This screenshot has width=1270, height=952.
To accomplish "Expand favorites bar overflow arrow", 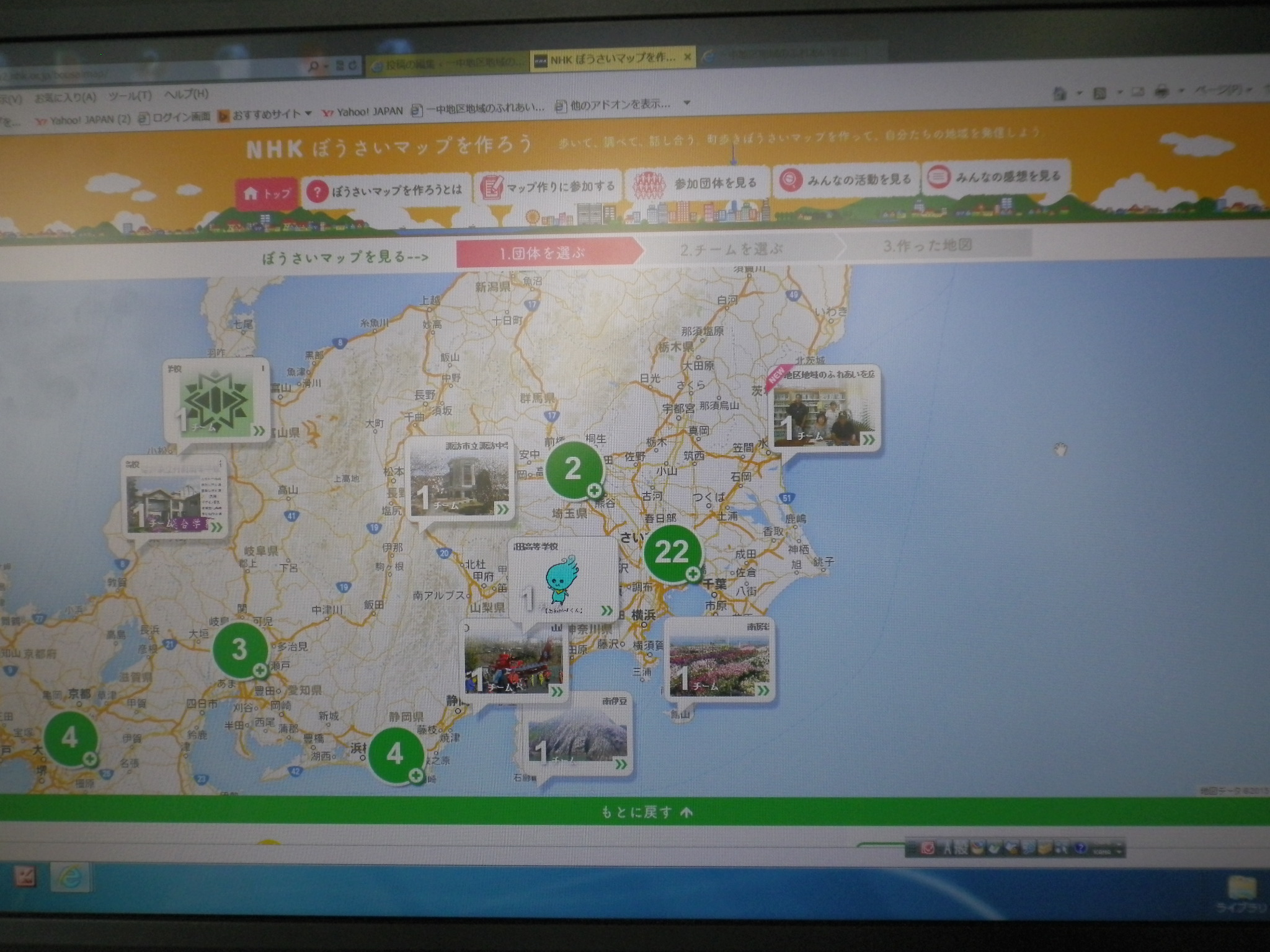I will (x=686, y=103).
